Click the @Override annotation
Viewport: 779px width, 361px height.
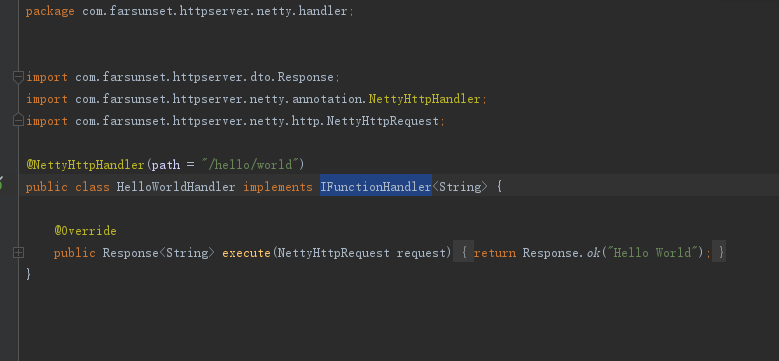[x=85, y=231]
